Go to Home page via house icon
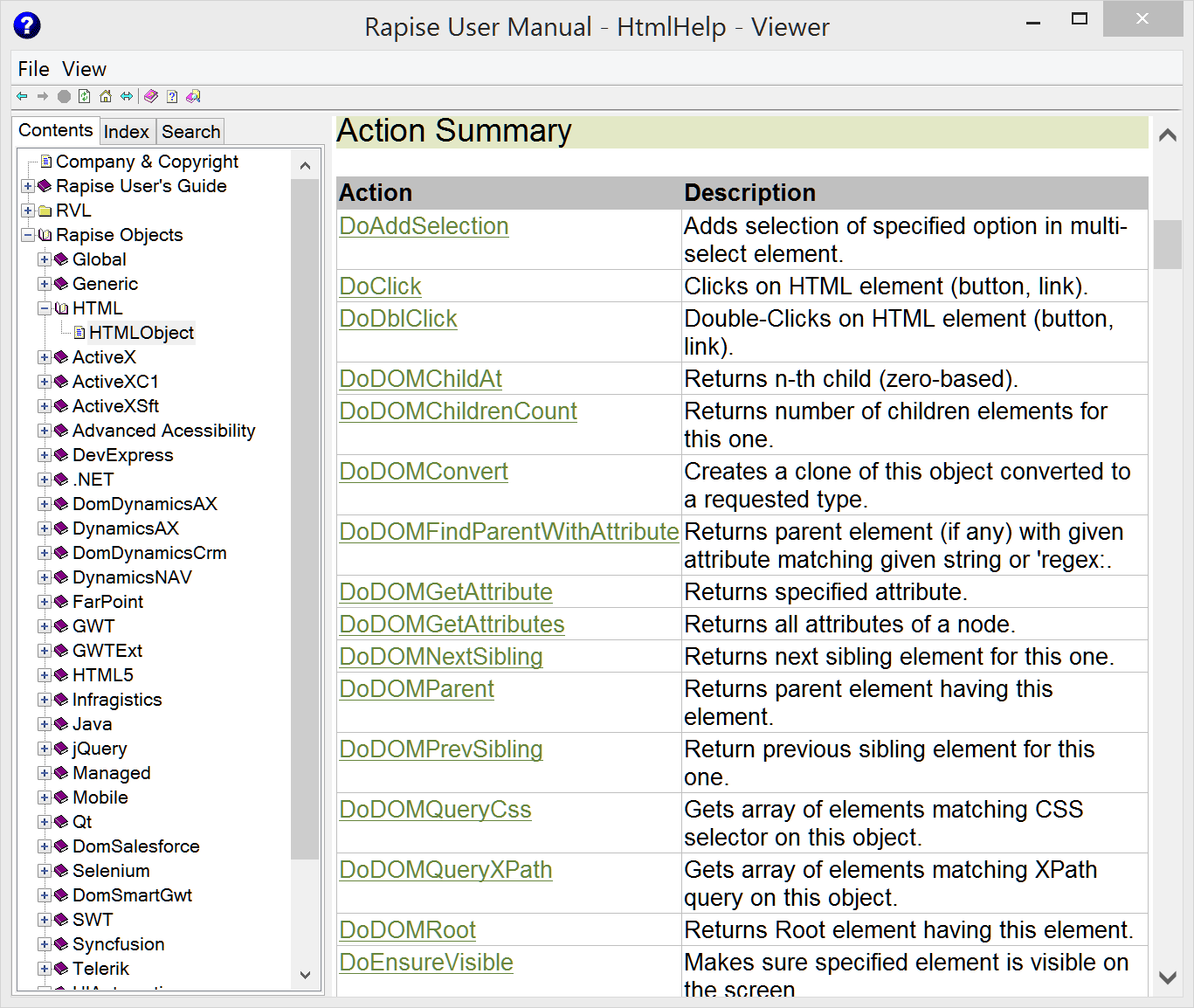1194x1008 pixels. [x=106, y=97]
